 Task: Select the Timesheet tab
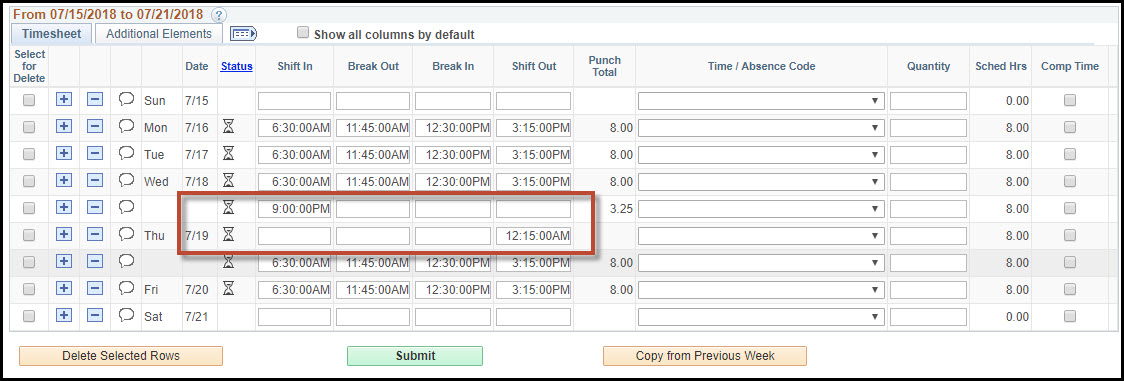point(52,34)
